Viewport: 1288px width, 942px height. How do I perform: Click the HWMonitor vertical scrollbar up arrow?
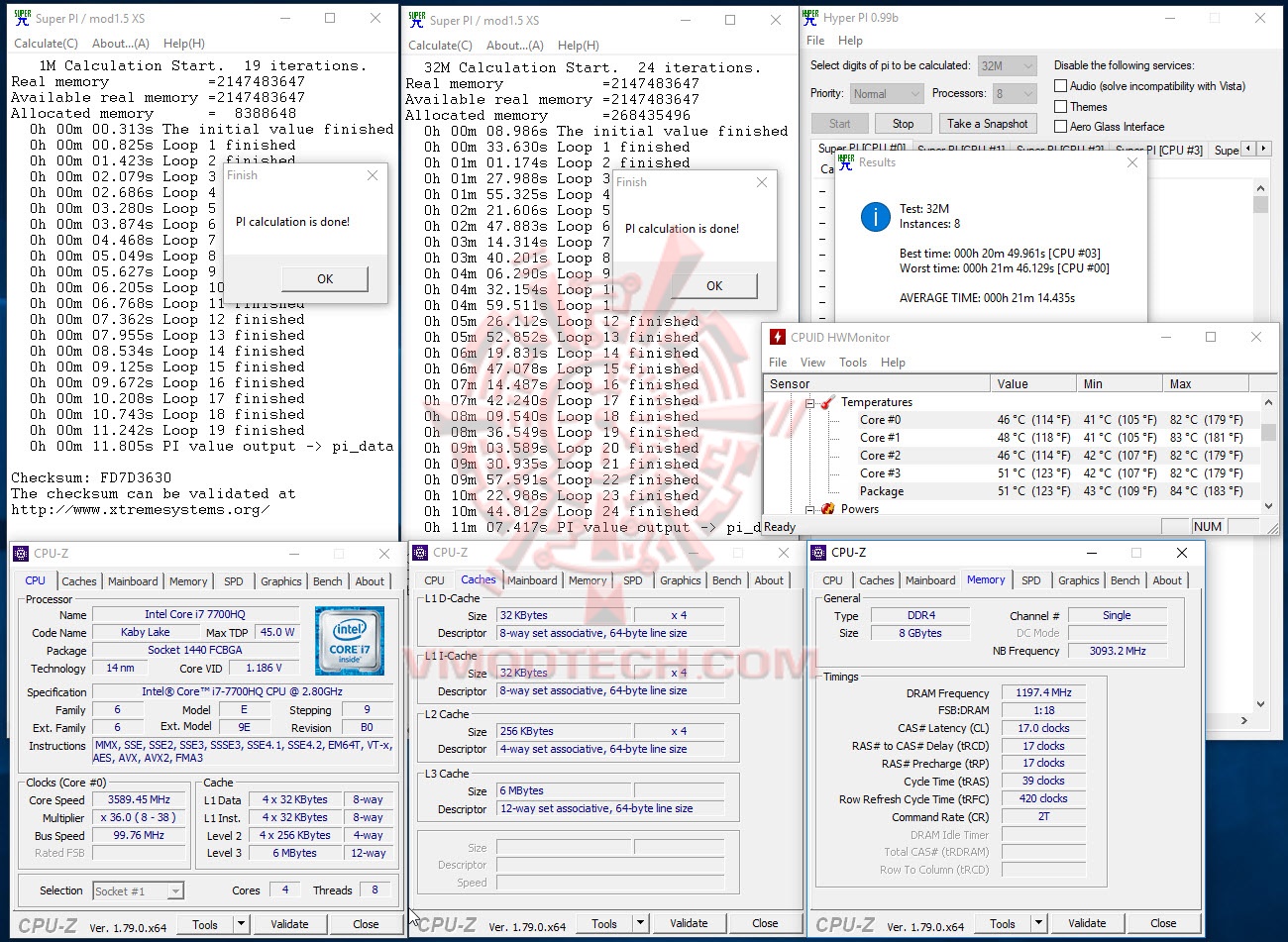(1269, 402)
